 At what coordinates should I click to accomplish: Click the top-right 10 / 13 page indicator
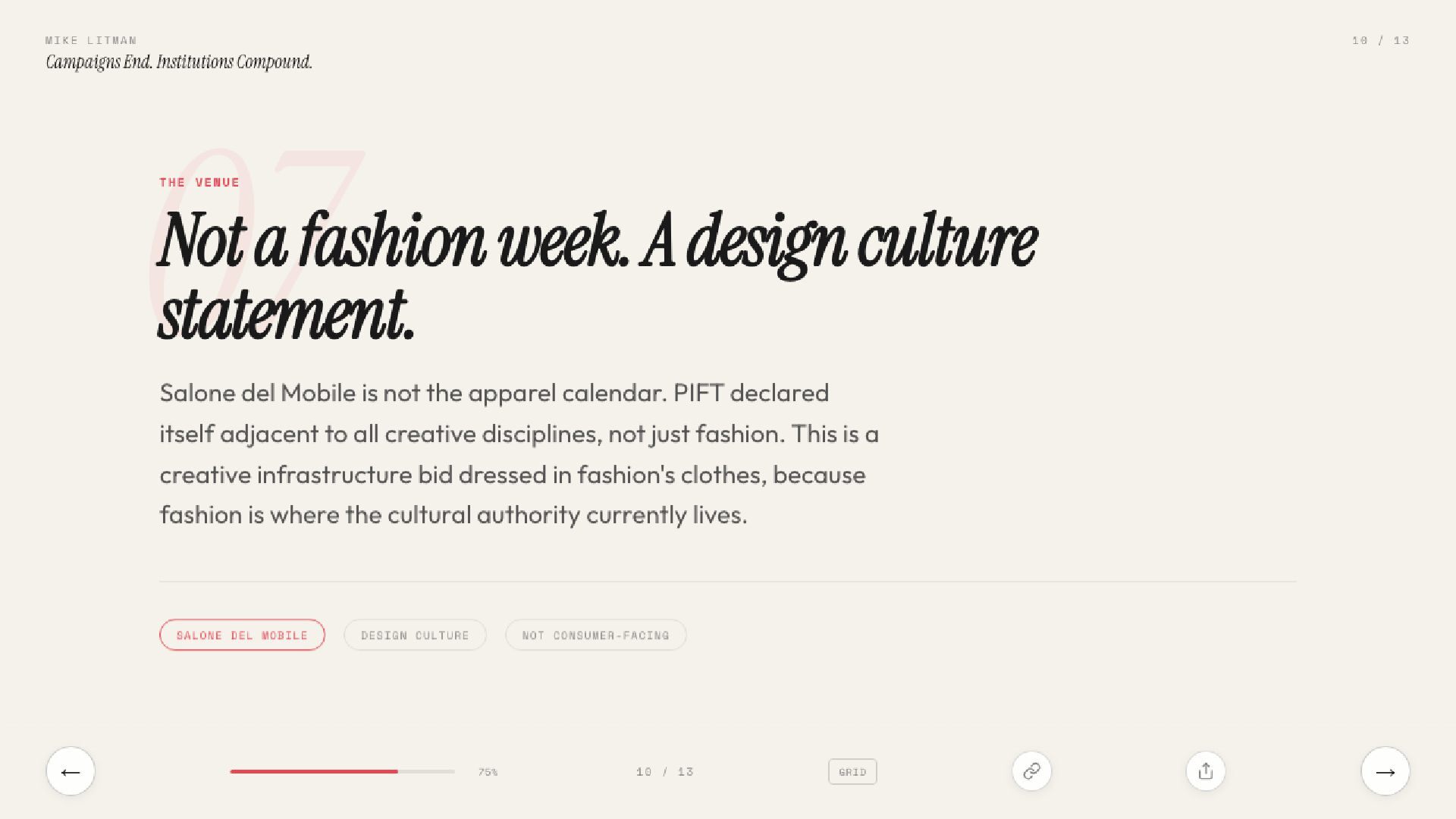[x=1380, y=40]
